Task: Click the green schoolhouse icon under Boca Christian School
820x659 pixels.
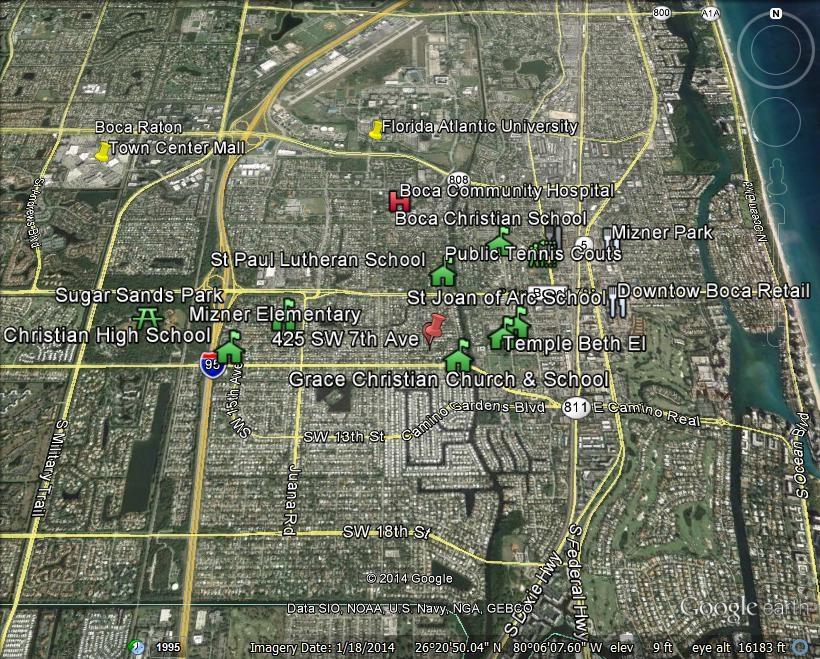Action: 500,241
